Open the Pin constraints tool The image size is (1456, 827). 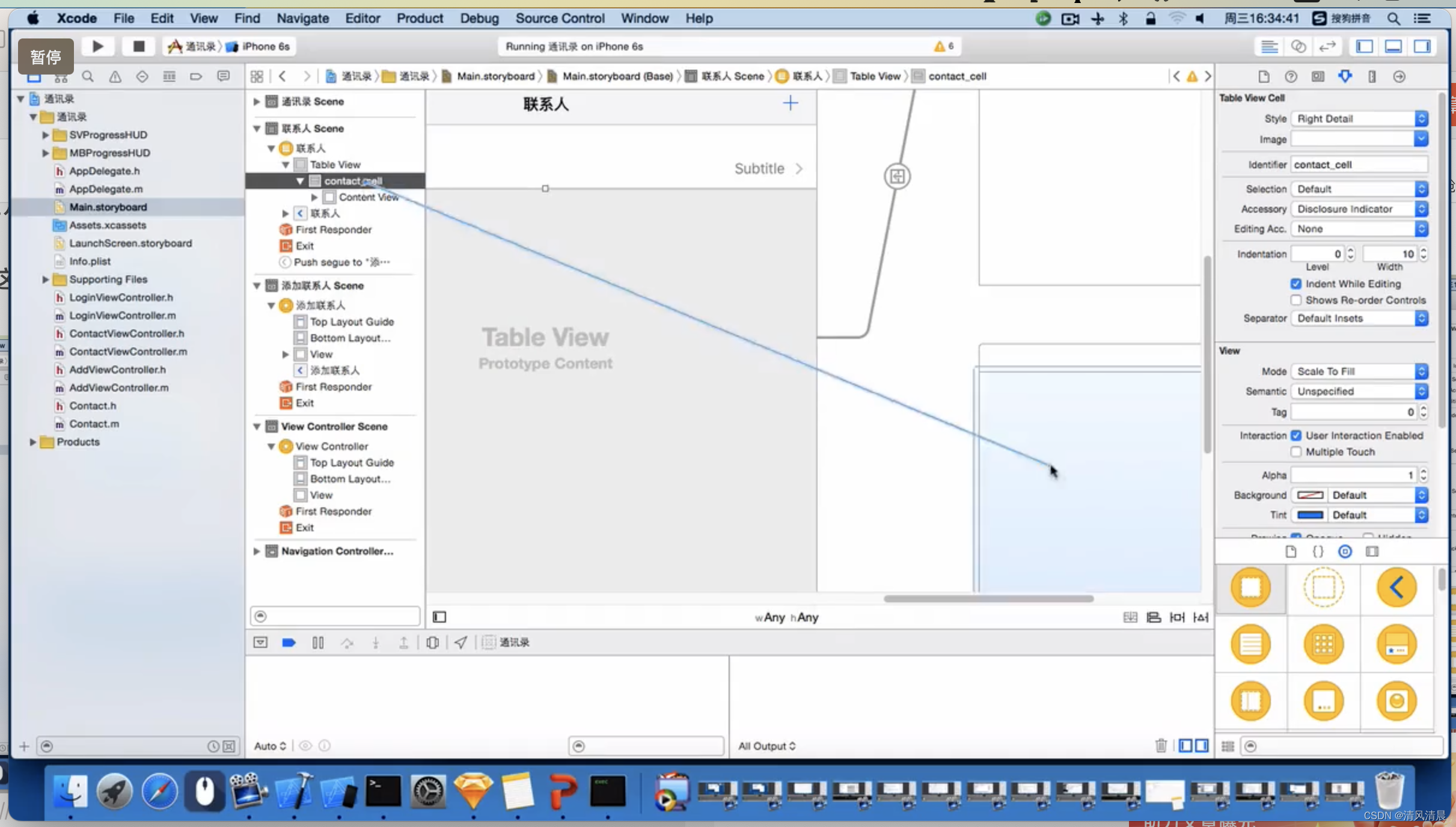[x=1177, y=617]
